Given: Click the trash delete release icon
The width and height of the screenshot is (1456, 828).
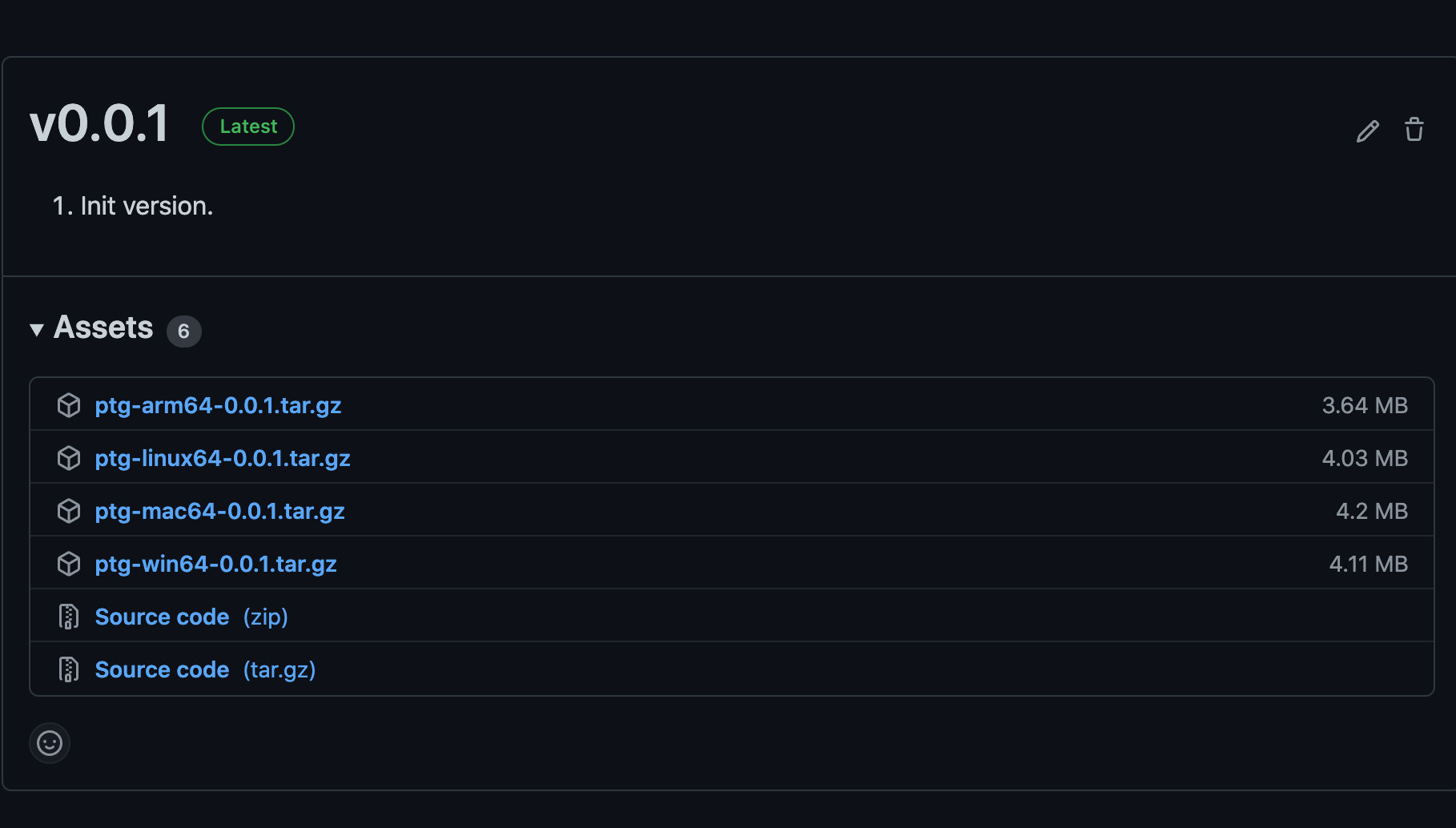Looking at the screenshot, I should [1414, 130].
